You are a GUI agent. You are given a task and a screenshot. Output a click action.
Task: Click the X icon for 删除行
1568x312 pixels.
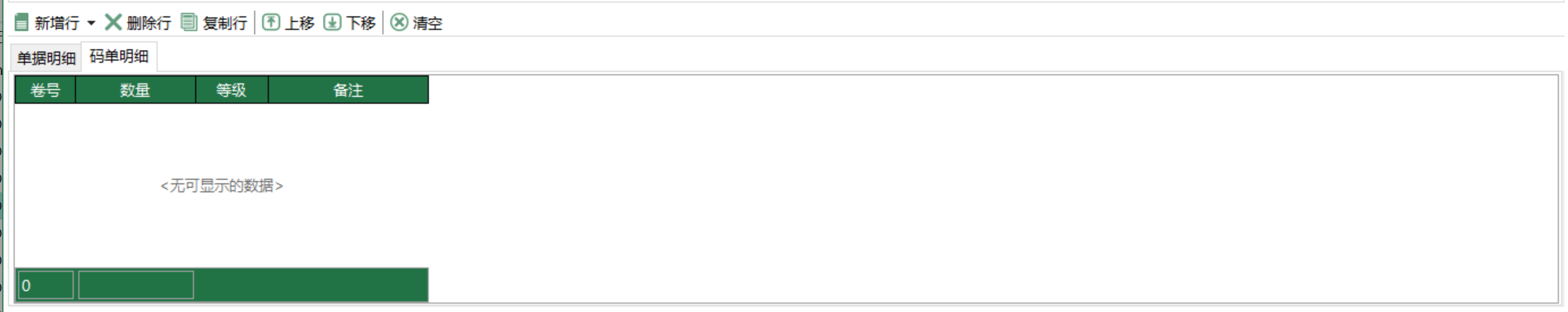pyautogui.click(x=113, y=22)
